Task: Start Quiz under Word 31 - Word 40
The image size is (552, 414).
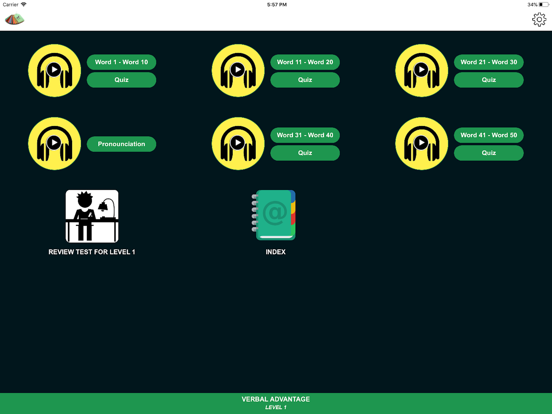Action: (305, 153)
